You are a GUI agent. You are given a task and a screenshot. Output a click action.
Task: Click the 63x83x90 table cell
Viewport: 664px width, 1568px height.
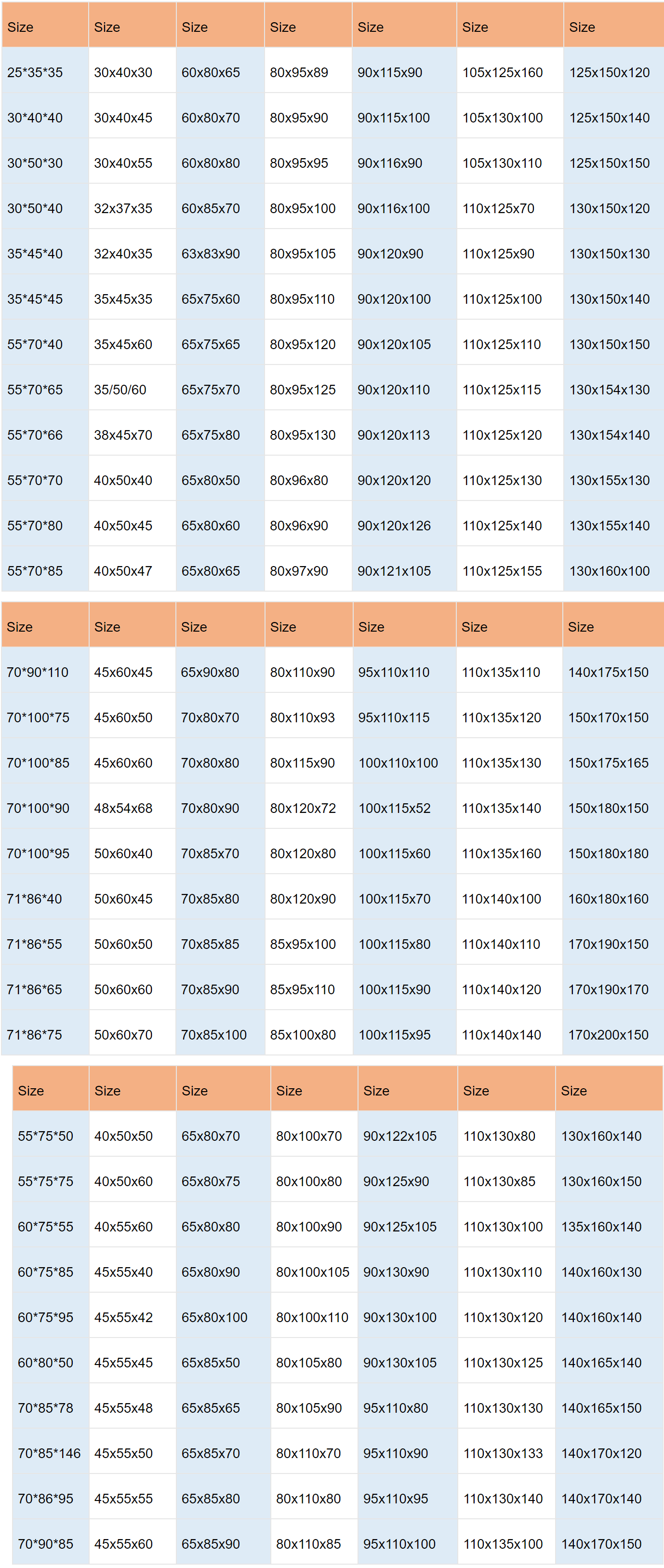click(x=211, y=254)
